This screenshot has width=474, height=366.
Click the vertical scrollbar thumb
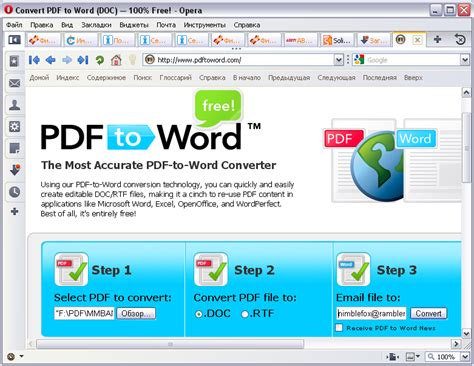[466, 148]
